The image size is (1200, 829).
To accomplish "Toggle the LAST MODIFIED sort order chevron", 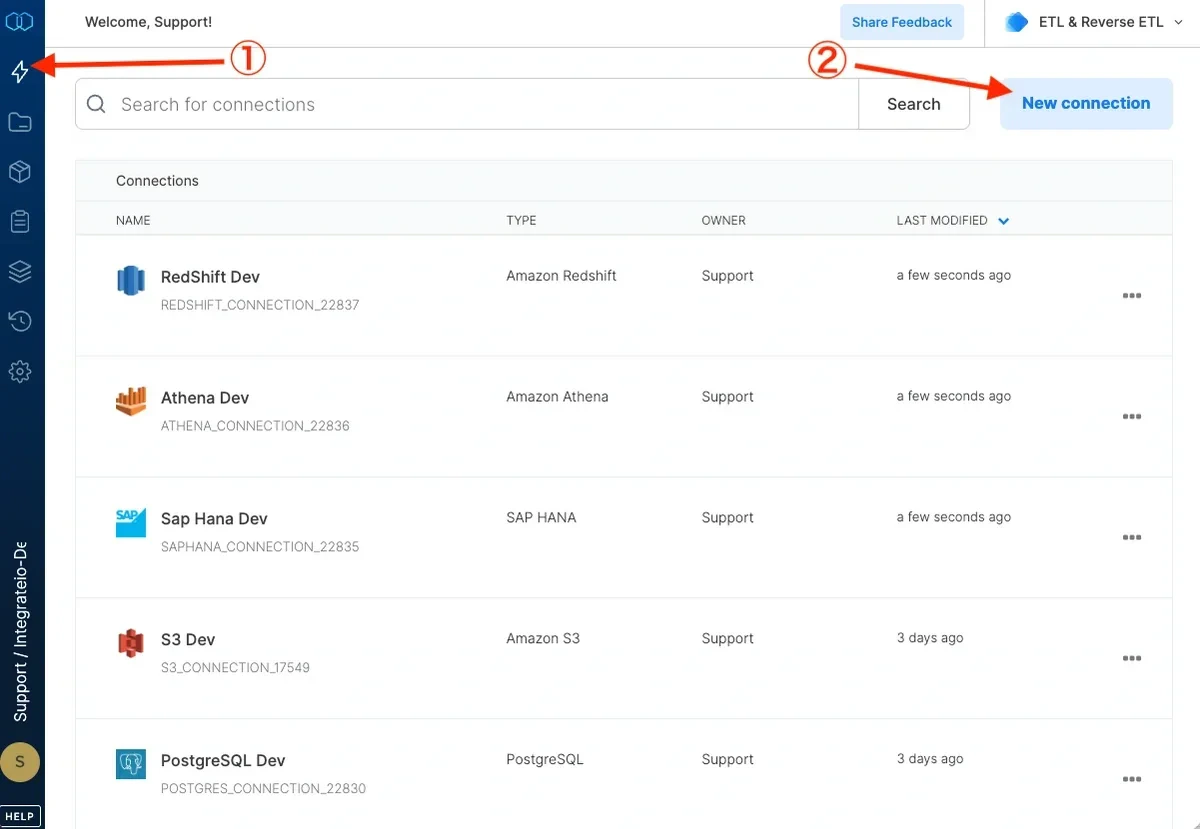I will pos(1003,220).
